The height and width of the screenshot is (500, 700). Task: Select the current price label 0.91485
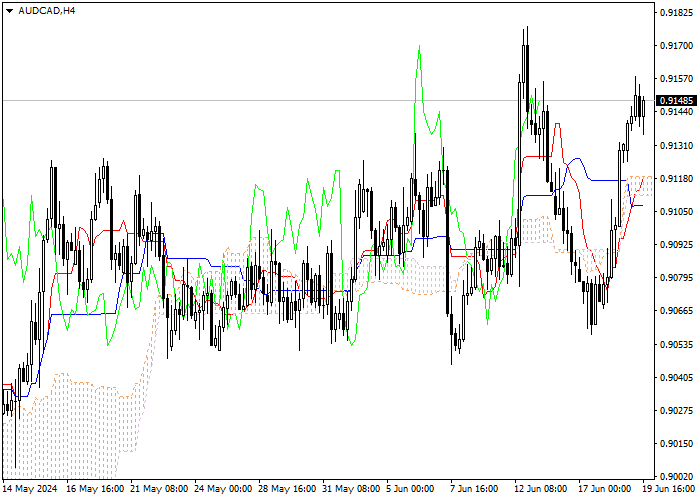tap(676, 100)
